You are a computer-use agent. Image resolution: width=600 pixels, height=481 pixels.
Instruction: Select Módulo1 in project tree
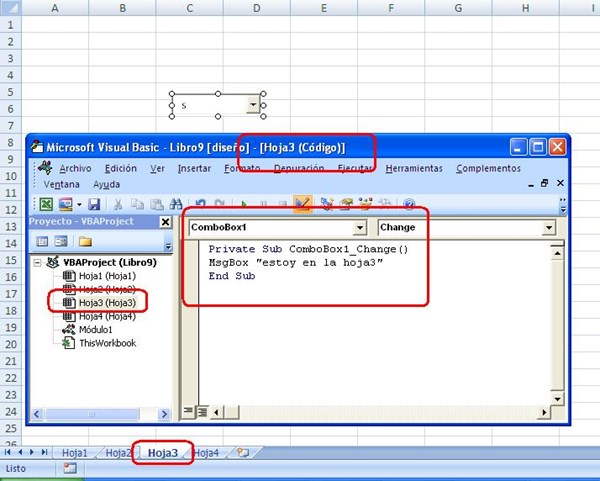pyautogui.click(x=87, y=329)
